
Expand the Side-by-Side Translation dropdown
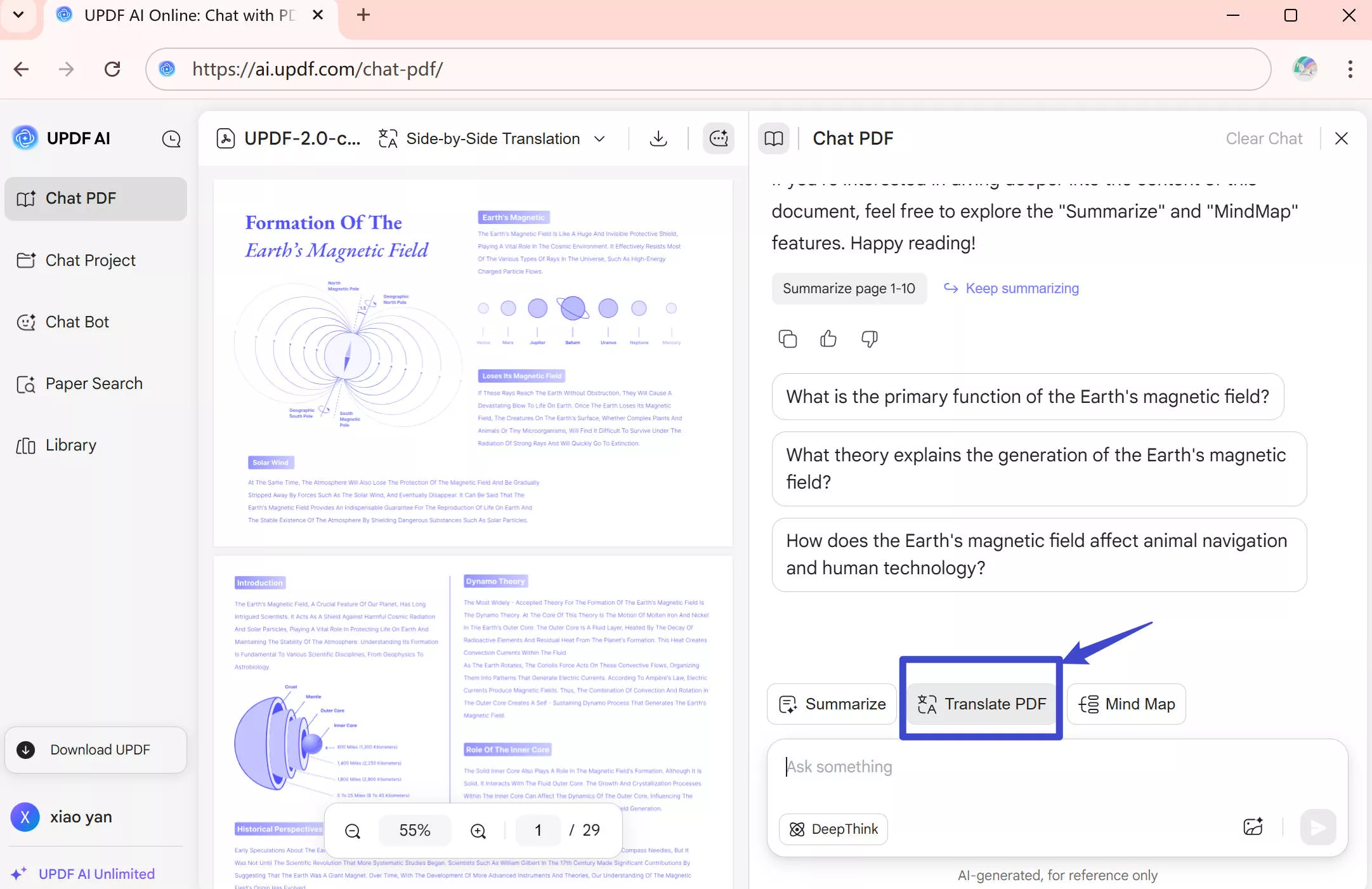[599, 138]
